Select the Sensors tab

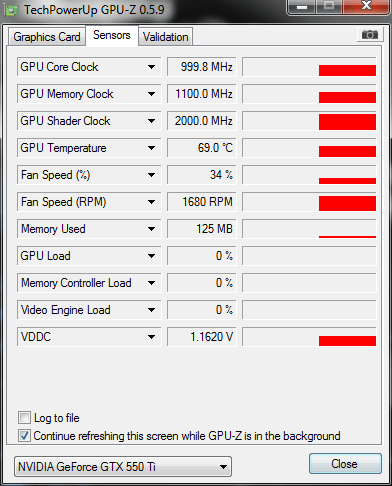tap(112, 35)
